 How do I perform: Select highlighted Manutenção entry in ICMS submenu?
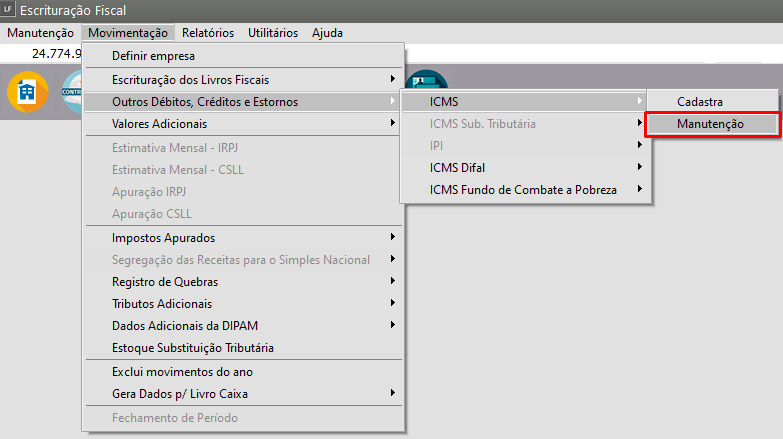(x=712, y=123)
